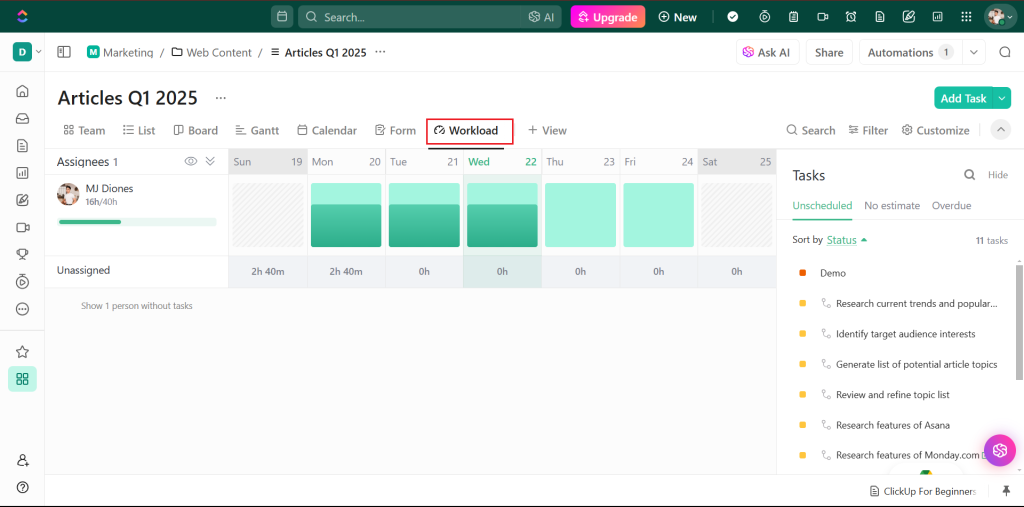The height and width of the screenshot is (507, 1024).
Task: Open the notepad icon in top bar
Action: 793,17
